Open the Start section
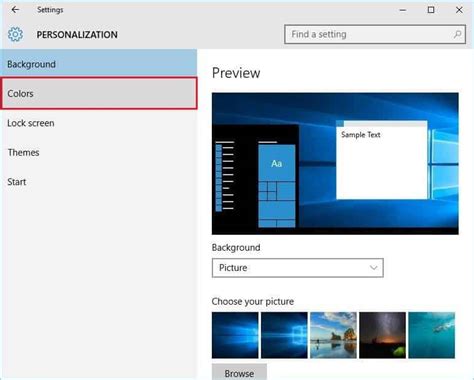The image size is (474, 380). point(99,182)
